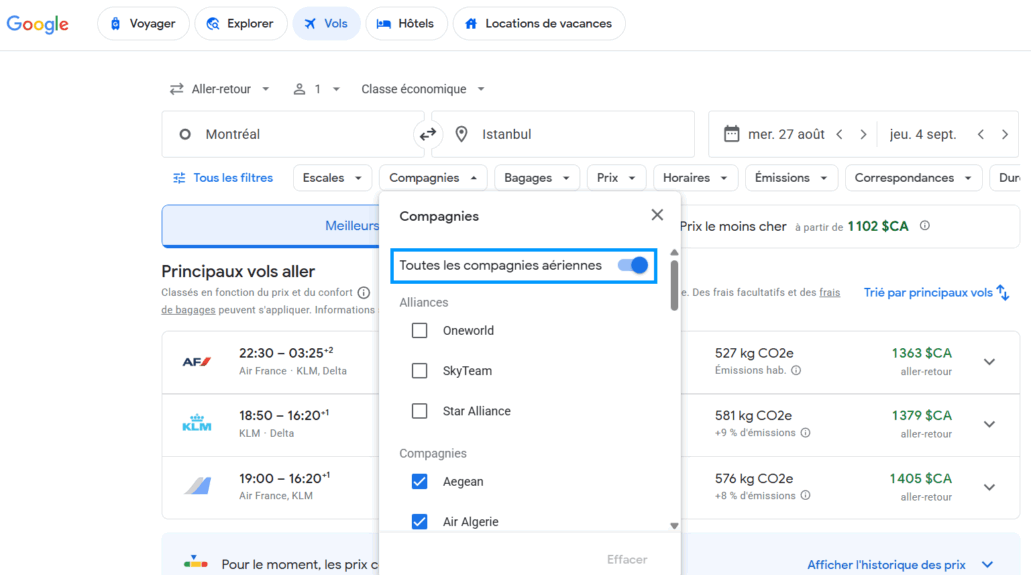The width and height of the screenshot is (1031, 575).
Task: Click the 527 kg CO2e value
Action: tap(754, 353)
